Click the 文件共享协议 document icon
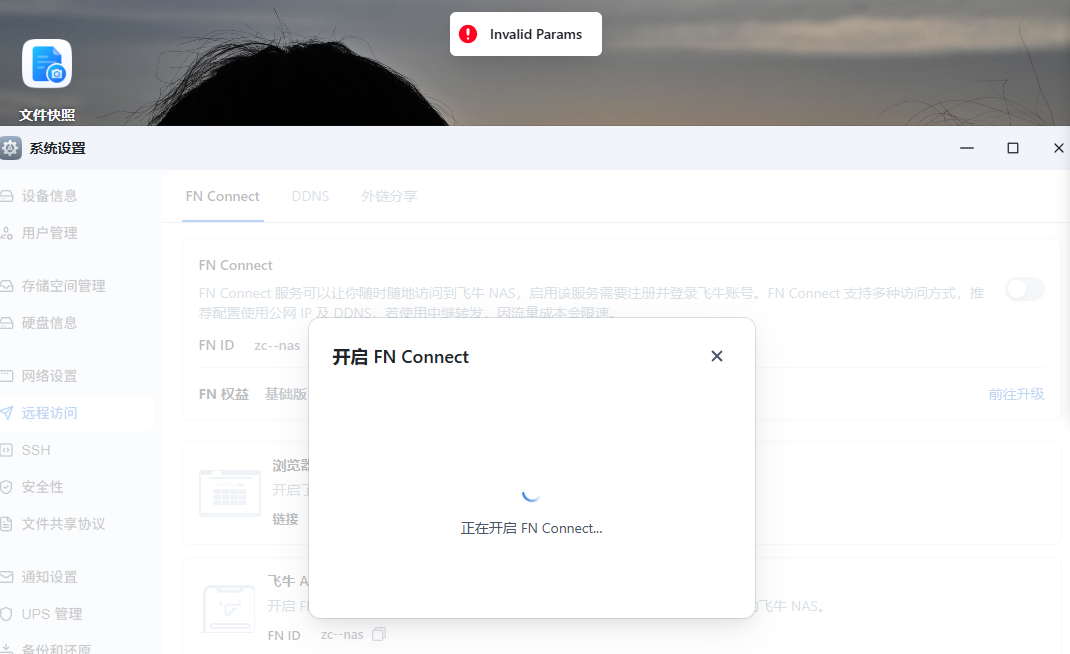Screen dimensions: 1070x654 (x=6, y=524)
